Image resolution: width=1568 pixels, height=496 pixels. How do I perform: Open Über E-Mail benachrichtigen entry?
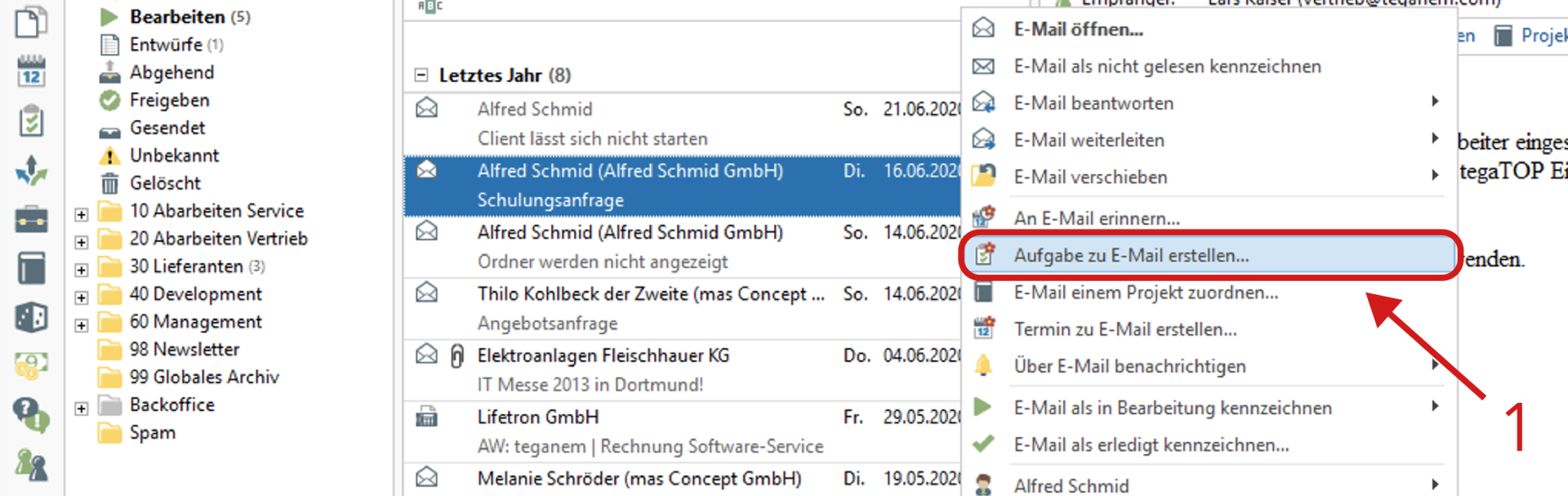point(1209,366)
